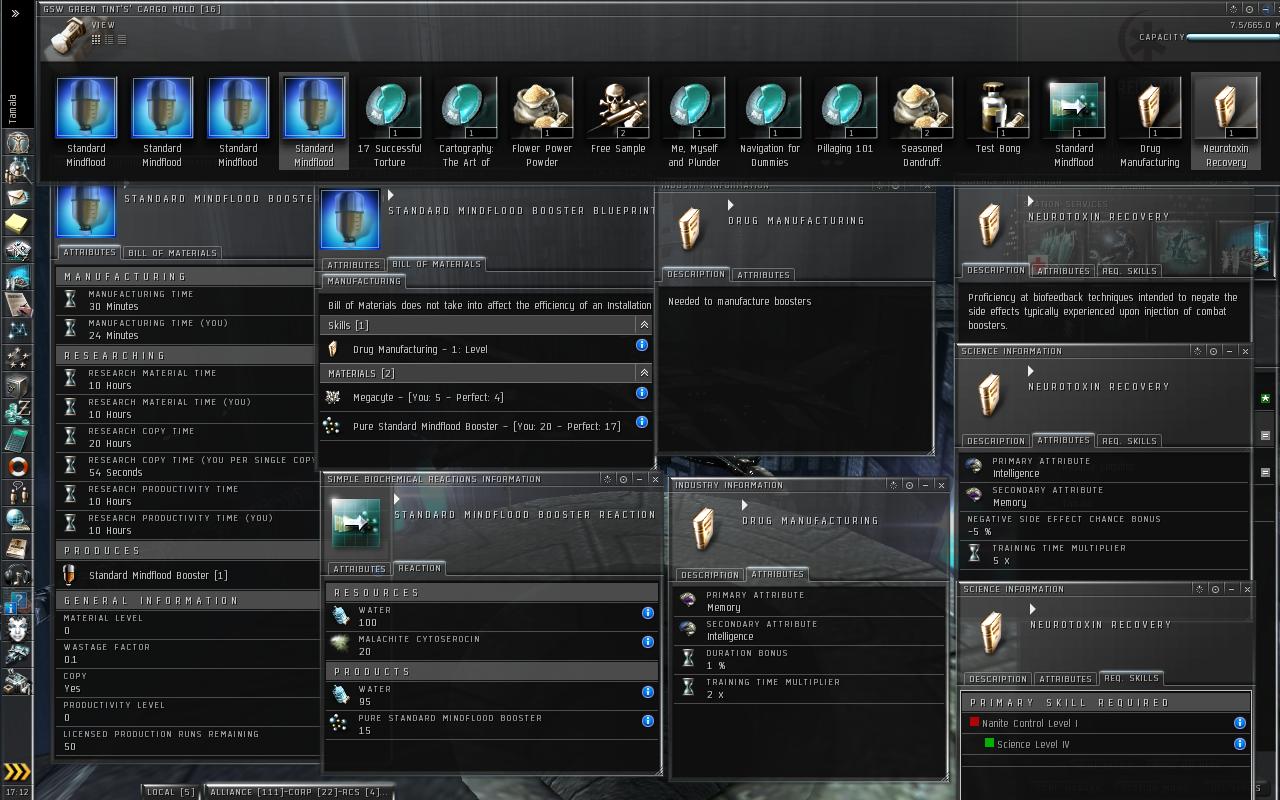Open the Local [5] chat channel

tap(171, 792)
